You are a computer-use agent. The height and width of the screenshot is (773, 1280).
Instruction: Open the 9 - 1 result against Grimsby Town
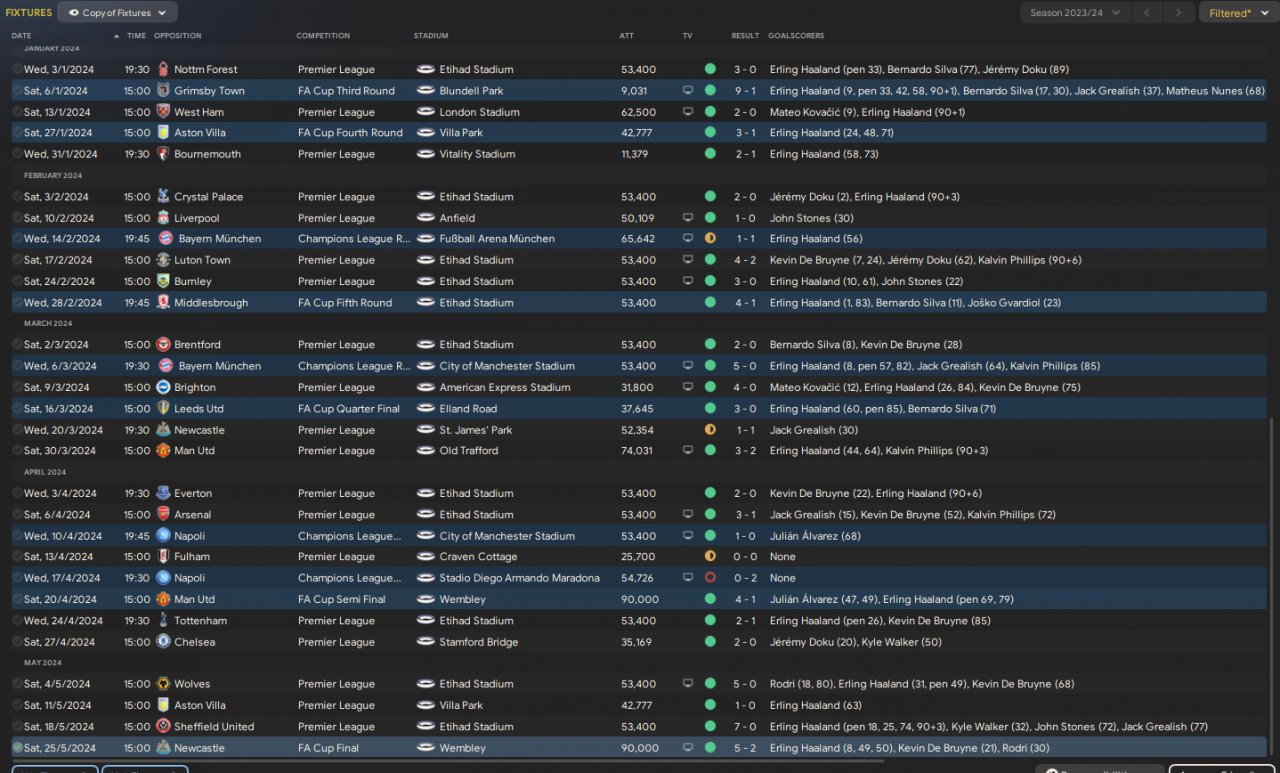745,90
